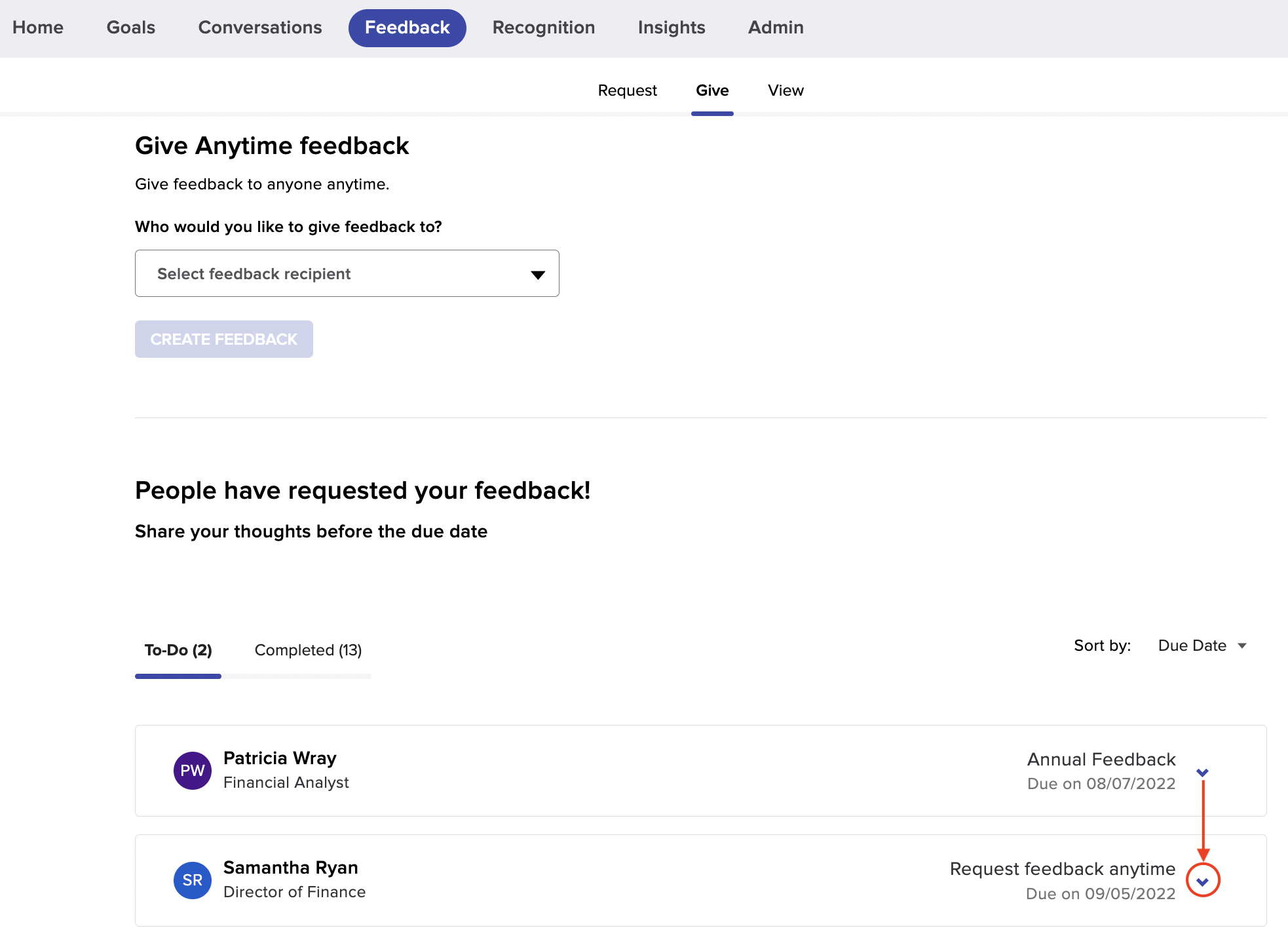Expand Patricia Wray's Annual Feedback chevron
The width and height of the screenshot is (1288, 949).
(x=1202, y=773)
